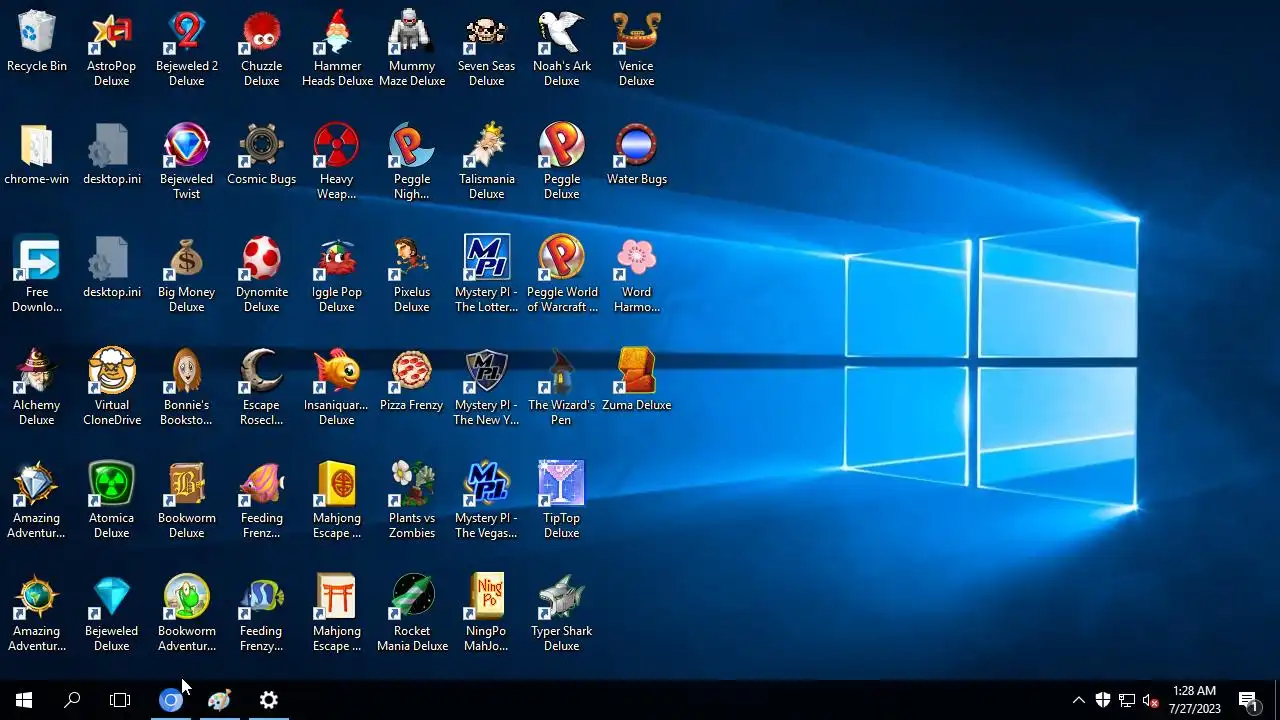Open Windows Security tray icon
The height and width of the screenshot is (720, 1280).
(1103, 700)
